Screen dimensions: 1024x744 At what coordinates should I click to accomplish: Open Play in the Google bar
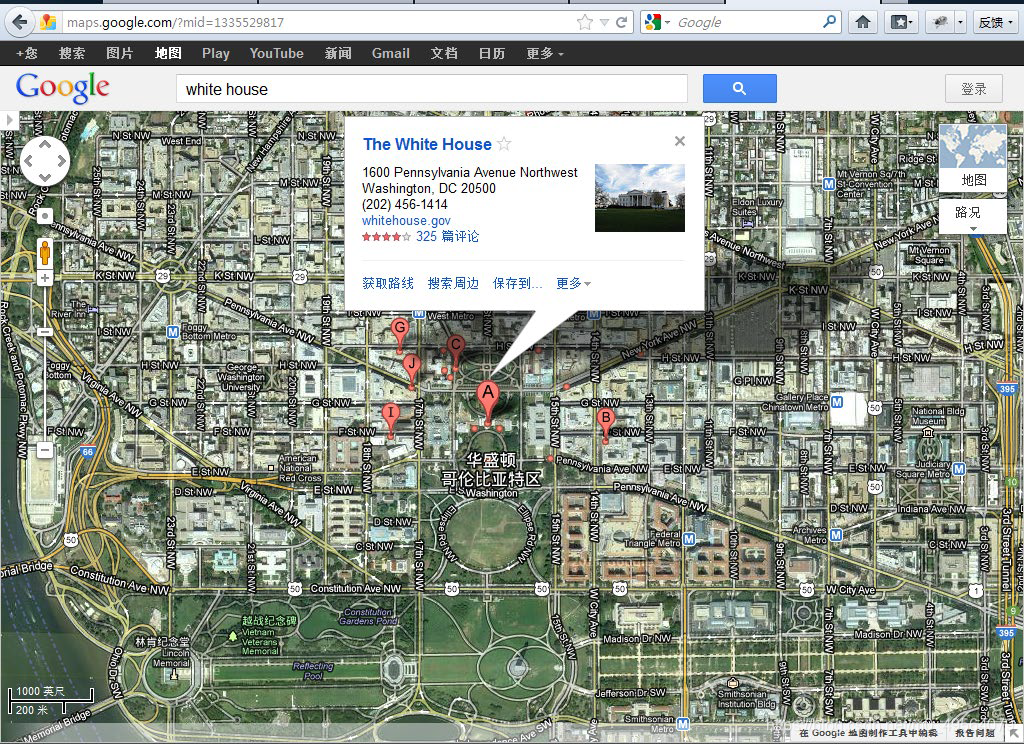[x=216, y=54]
